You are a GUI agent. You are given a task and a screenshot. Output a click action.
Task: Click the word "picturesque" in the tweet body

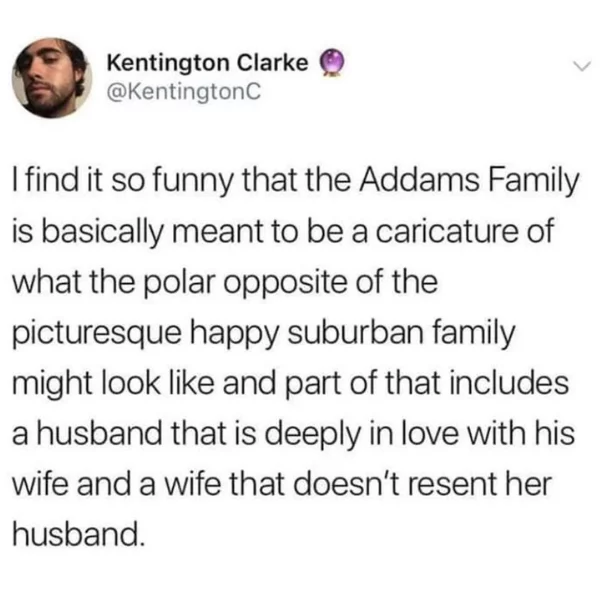[97, 334]
